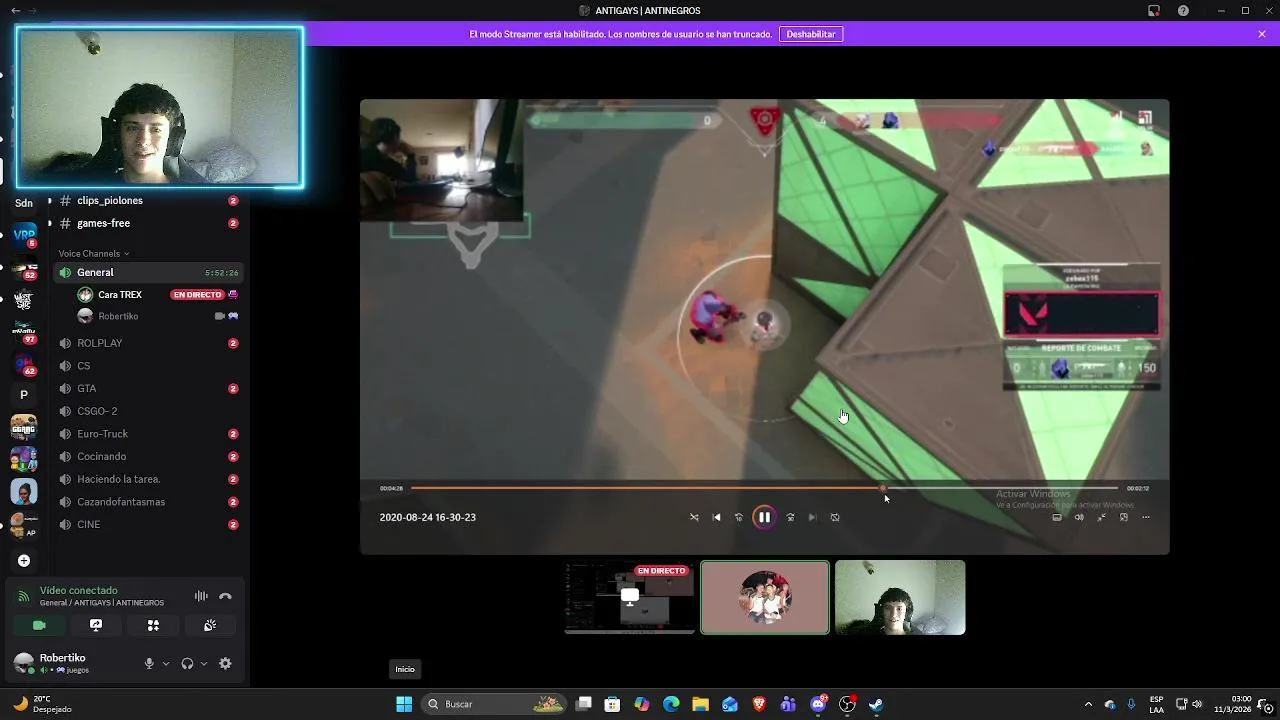This screenshot has width=1280, height=720.
Task: Open the Discord inbox icon in the title bar
Action: 1154,10
